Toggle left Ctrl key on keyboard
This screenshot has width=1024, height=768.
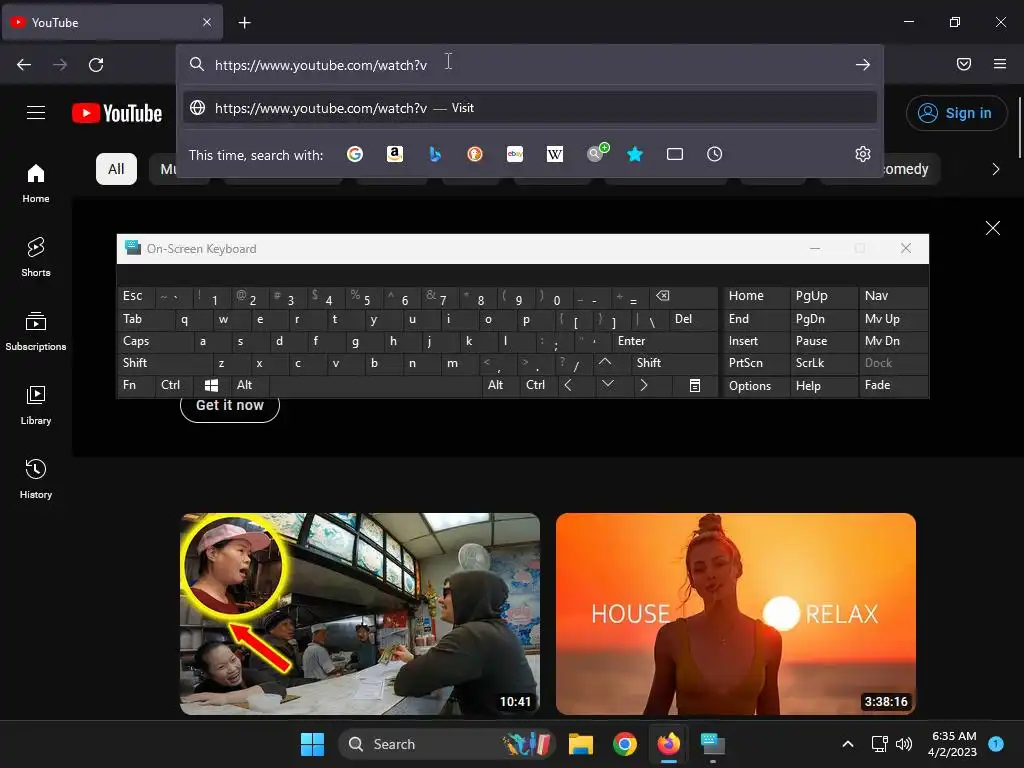[x=175, y=385]
